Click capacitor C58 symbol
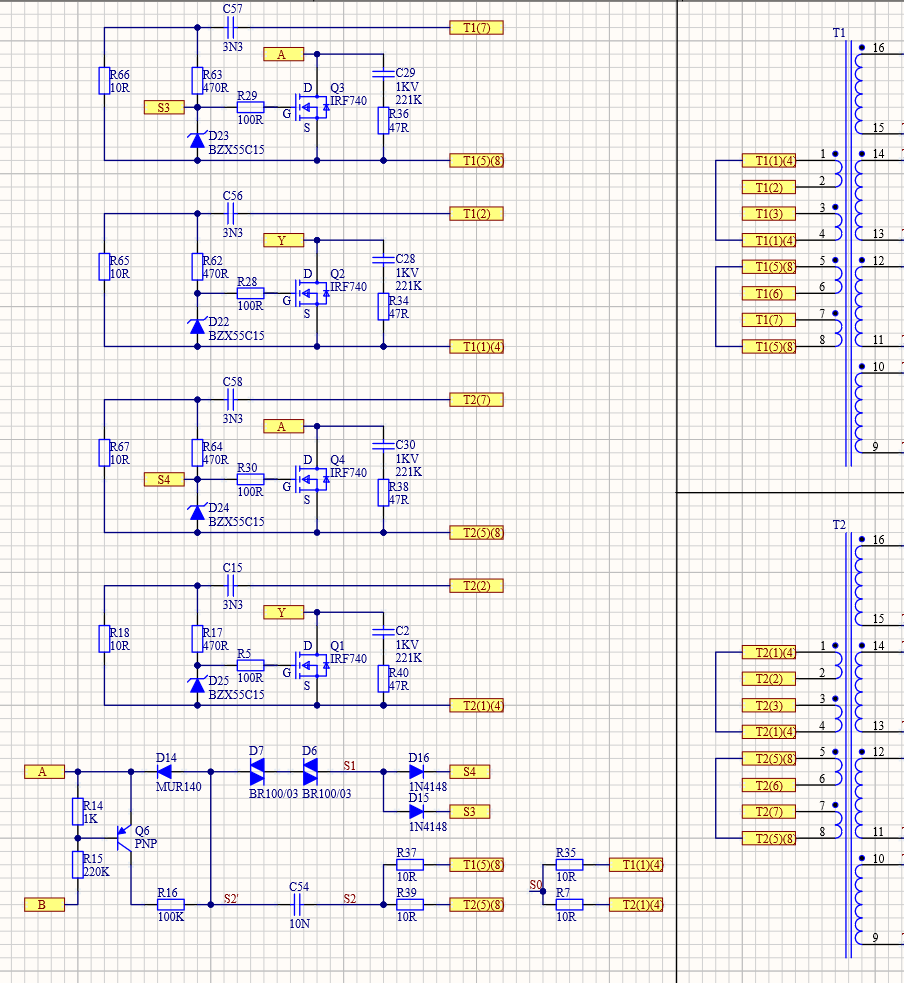 (x=230, y=399)
